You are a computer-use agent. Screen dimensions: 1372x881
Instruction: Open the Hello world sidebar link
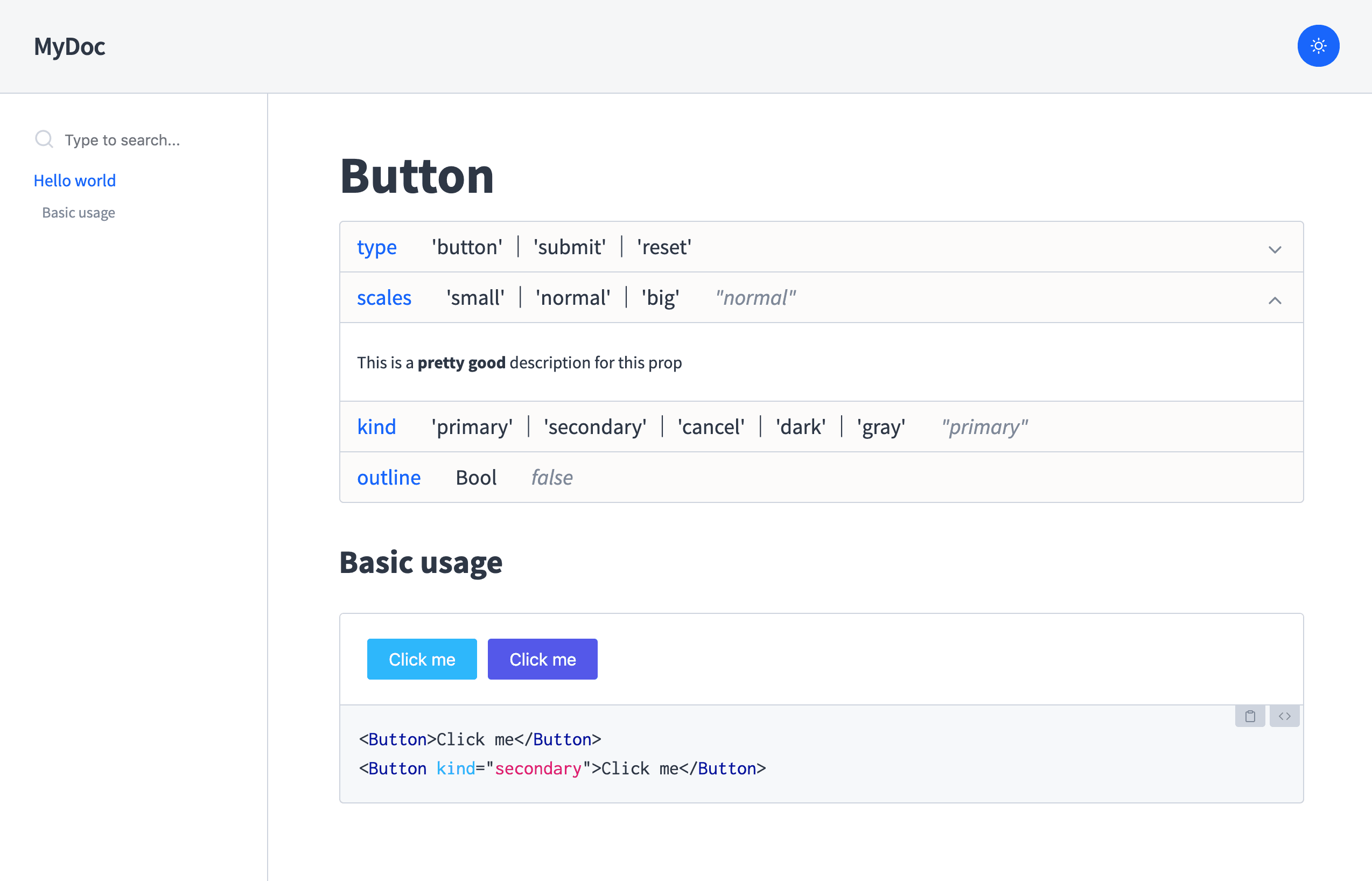pyautogui.click(x=74, y=181)
